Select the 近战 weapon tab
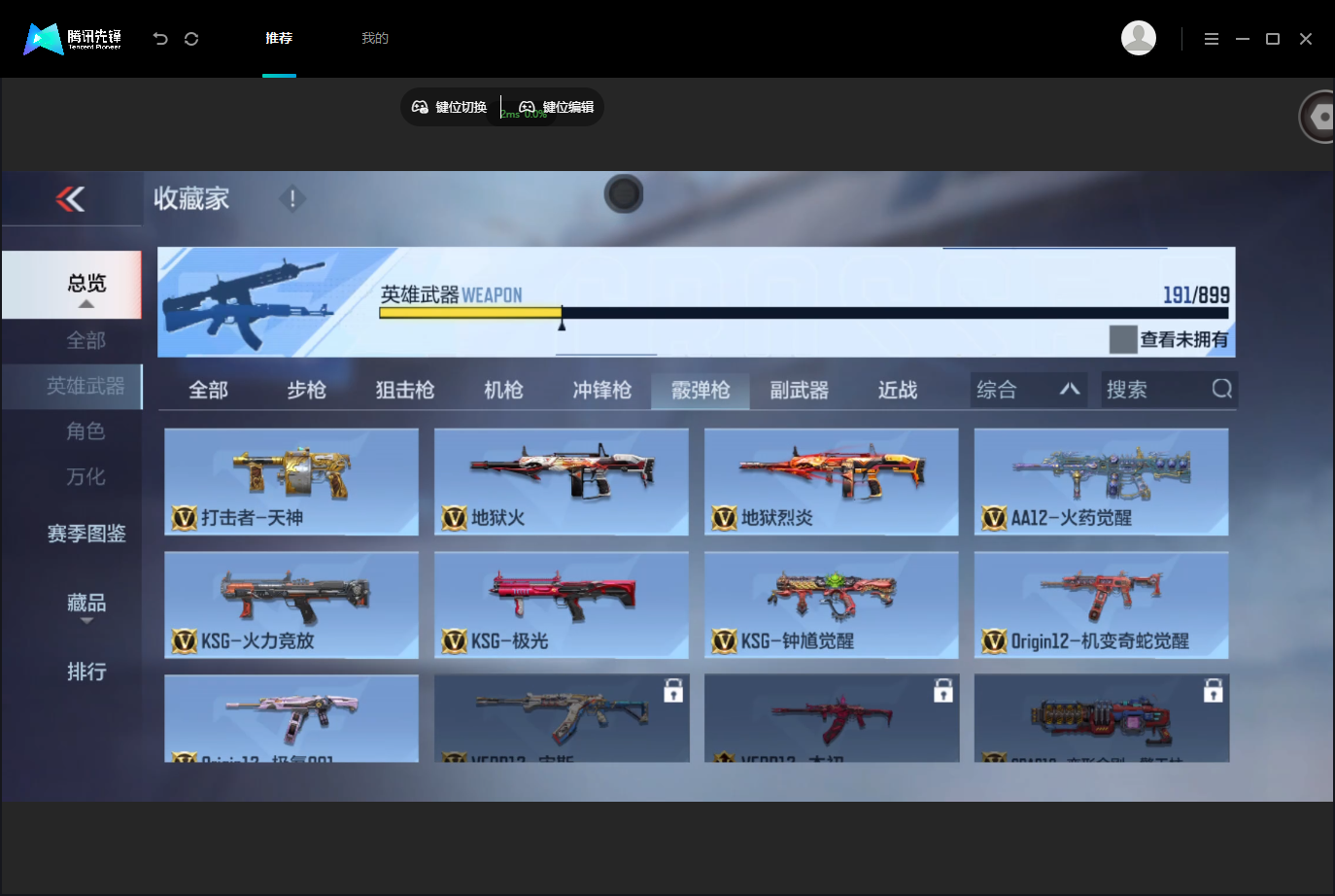1335x896 pixels. [898, 390]
